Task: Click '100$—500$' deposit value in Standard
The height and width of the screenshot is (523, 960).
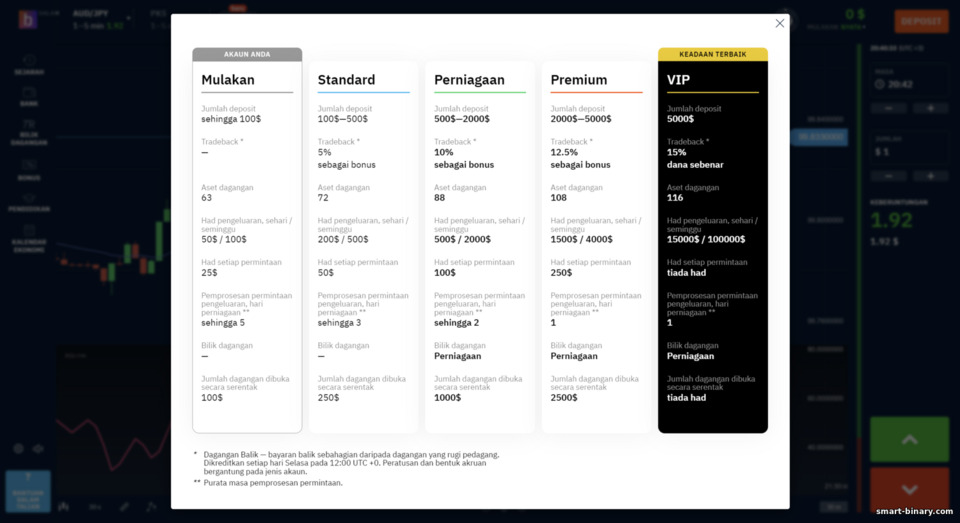Action: pyautogui.click(x=343, y=119)
